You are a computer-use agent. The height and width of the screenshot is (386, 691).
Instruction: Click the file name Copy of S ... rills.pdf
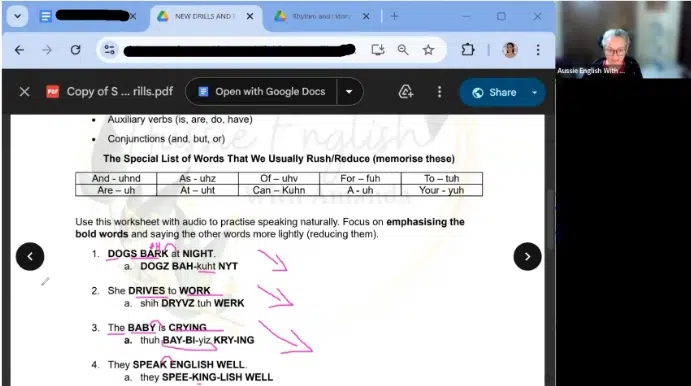coord(119,92)
